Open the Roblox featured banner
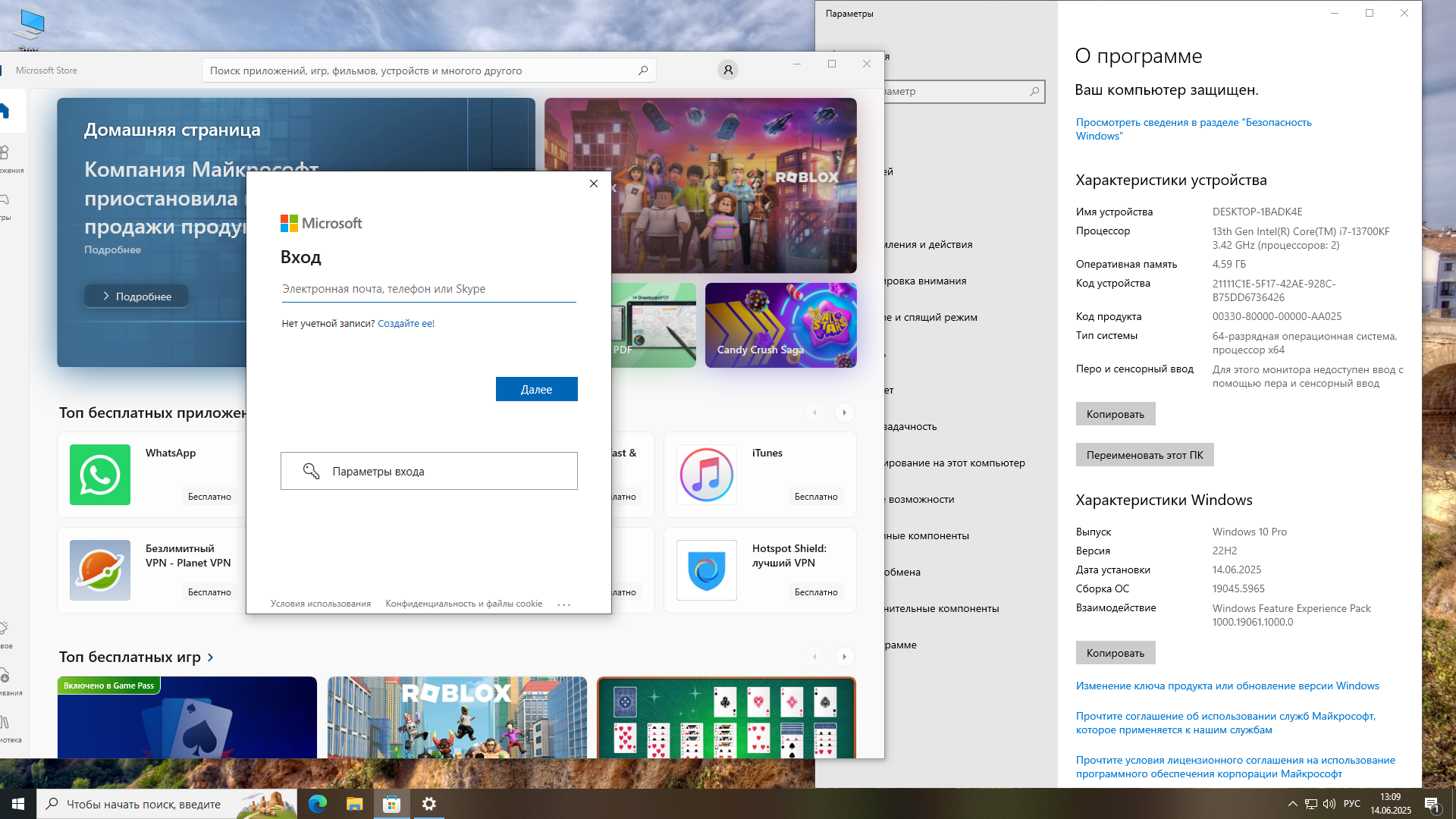1456x819 pixels. 701,185
